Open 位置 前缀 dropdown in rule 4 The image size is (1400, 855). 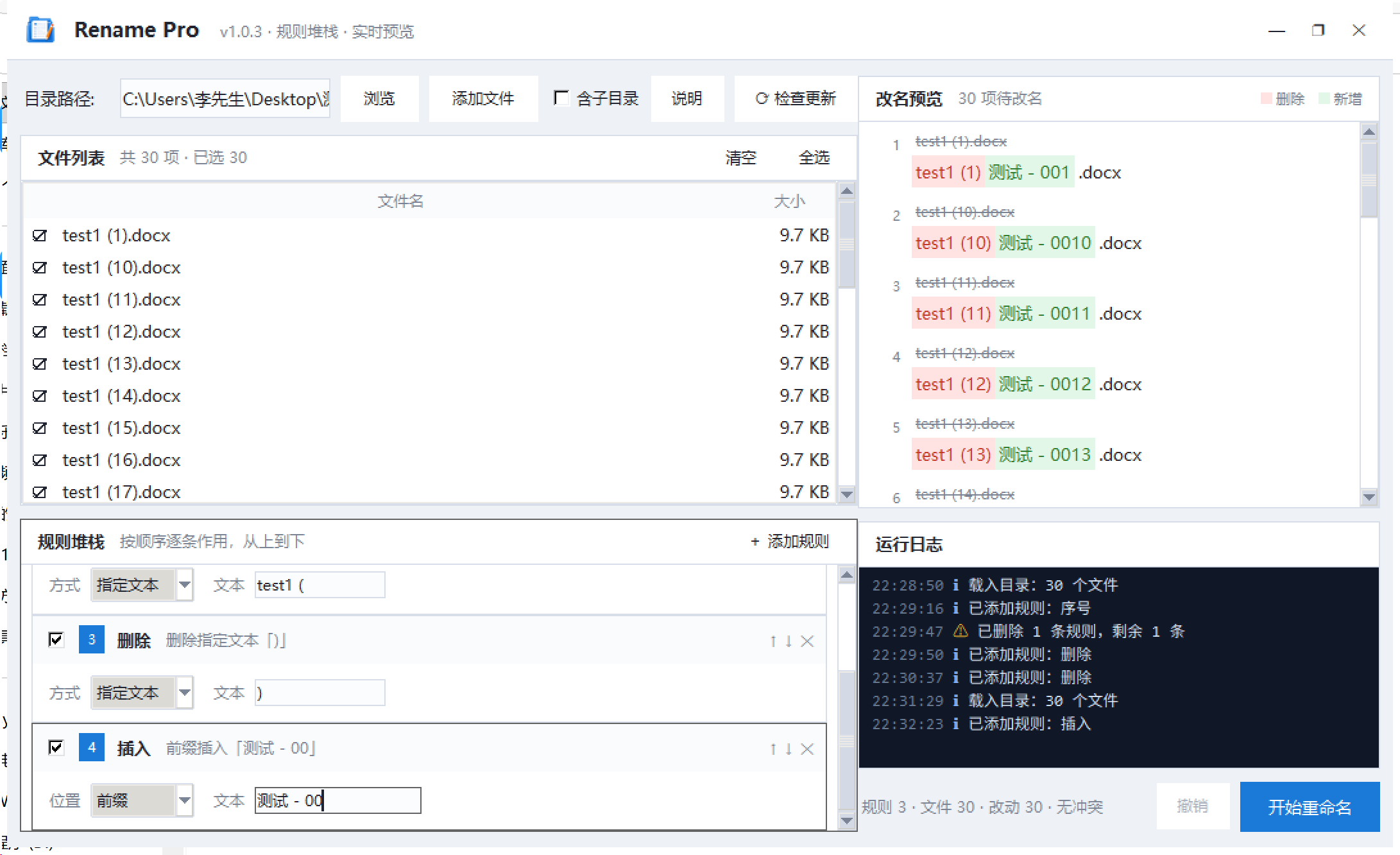pos(142,800)
